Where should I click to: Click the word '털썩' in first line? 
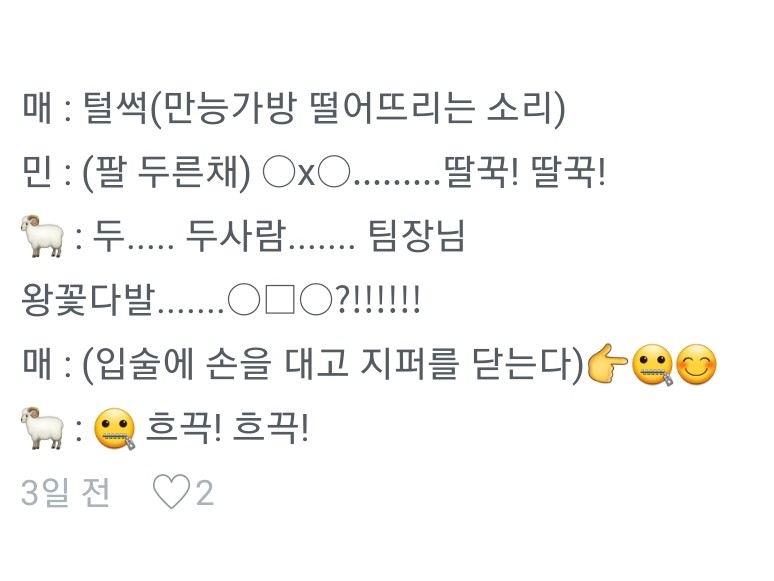(116, 108)
